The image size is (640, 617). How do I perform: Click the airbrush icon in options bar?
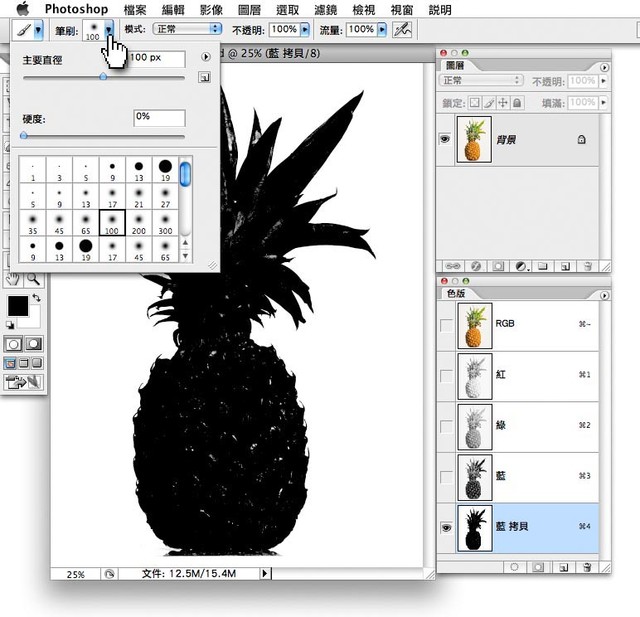(402, 30)
